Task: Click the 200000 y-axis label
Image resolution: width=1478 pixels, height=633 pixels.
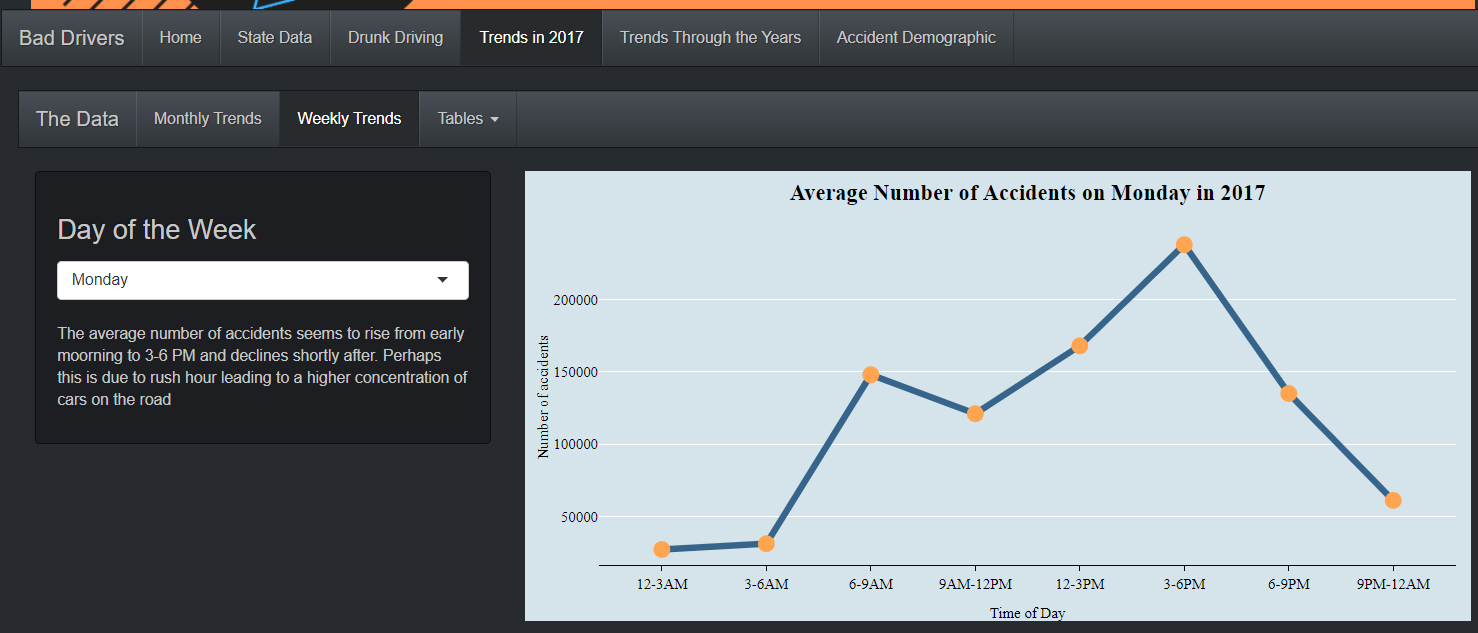Action: [576, 300]
